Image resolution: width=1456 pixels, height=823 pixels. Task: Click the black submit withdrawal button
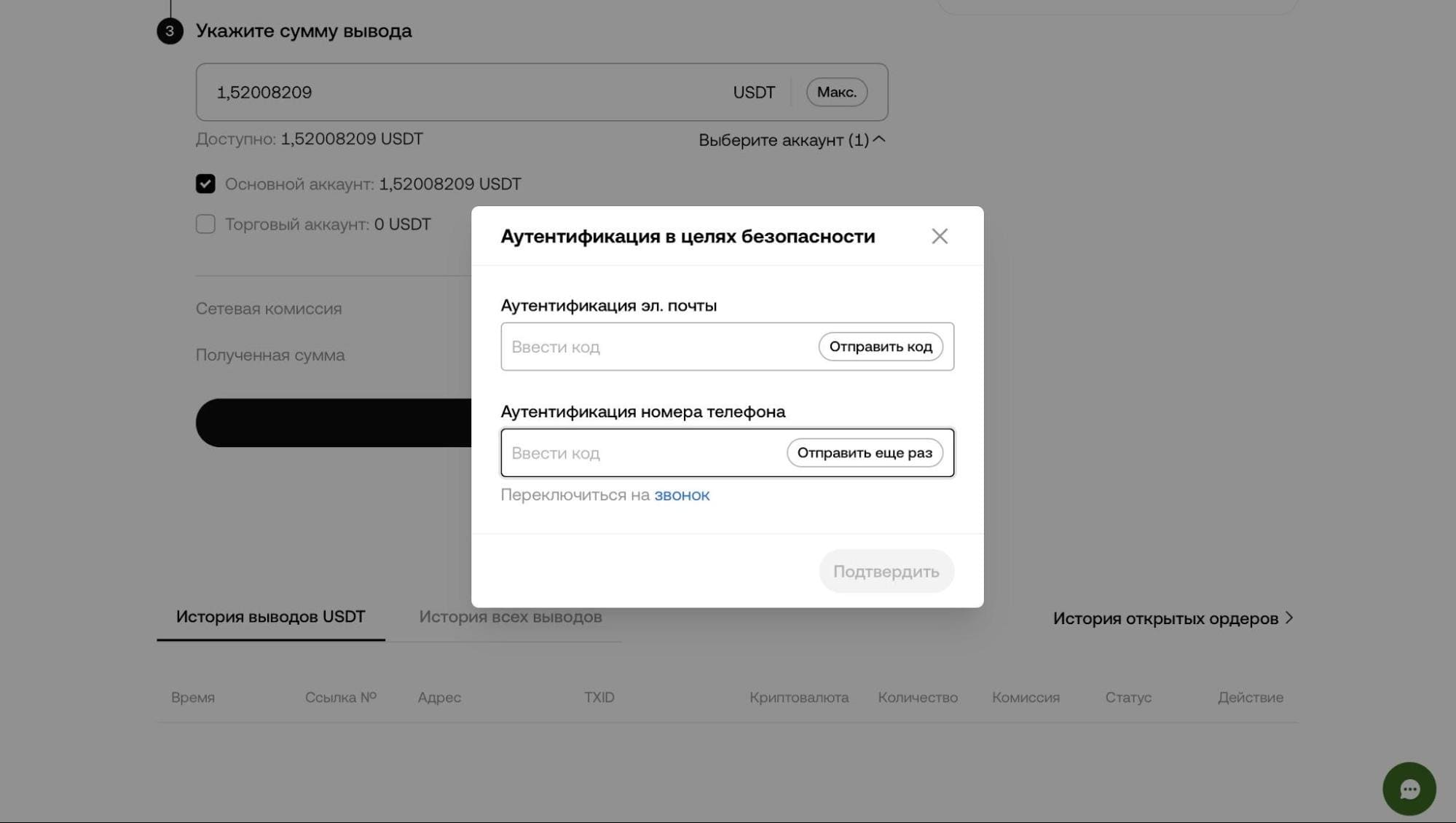tap(334, 422)
